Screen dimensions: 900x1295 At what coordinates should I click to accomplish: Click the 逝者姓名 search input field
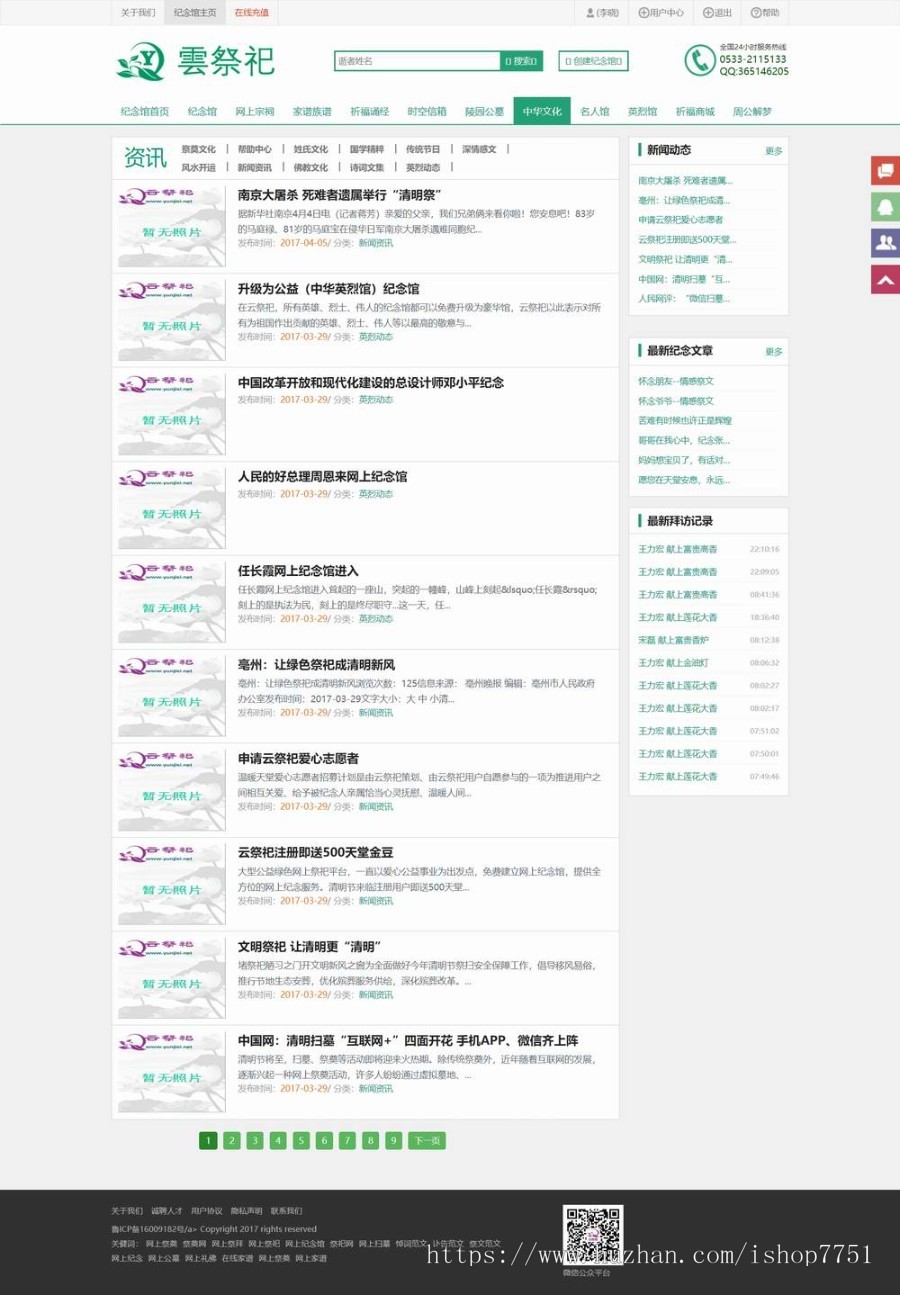click(417, 61)
